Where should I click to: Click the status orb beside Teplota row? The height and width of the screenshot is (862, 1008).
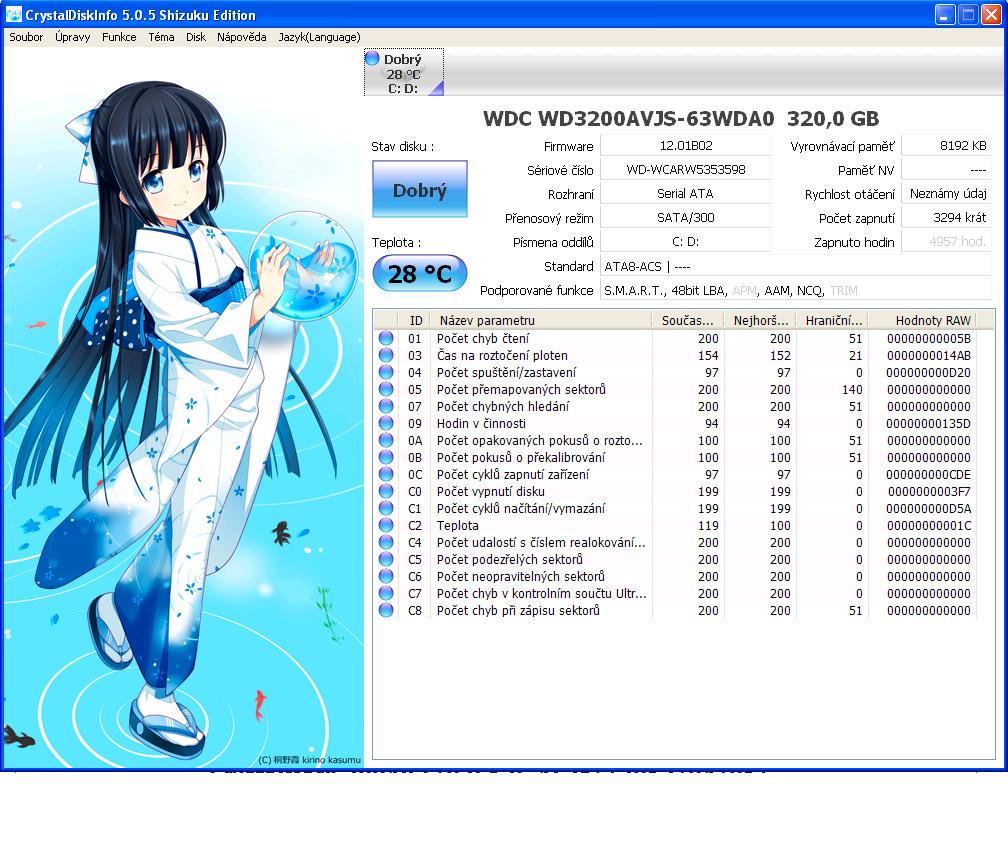click(386, 526)
